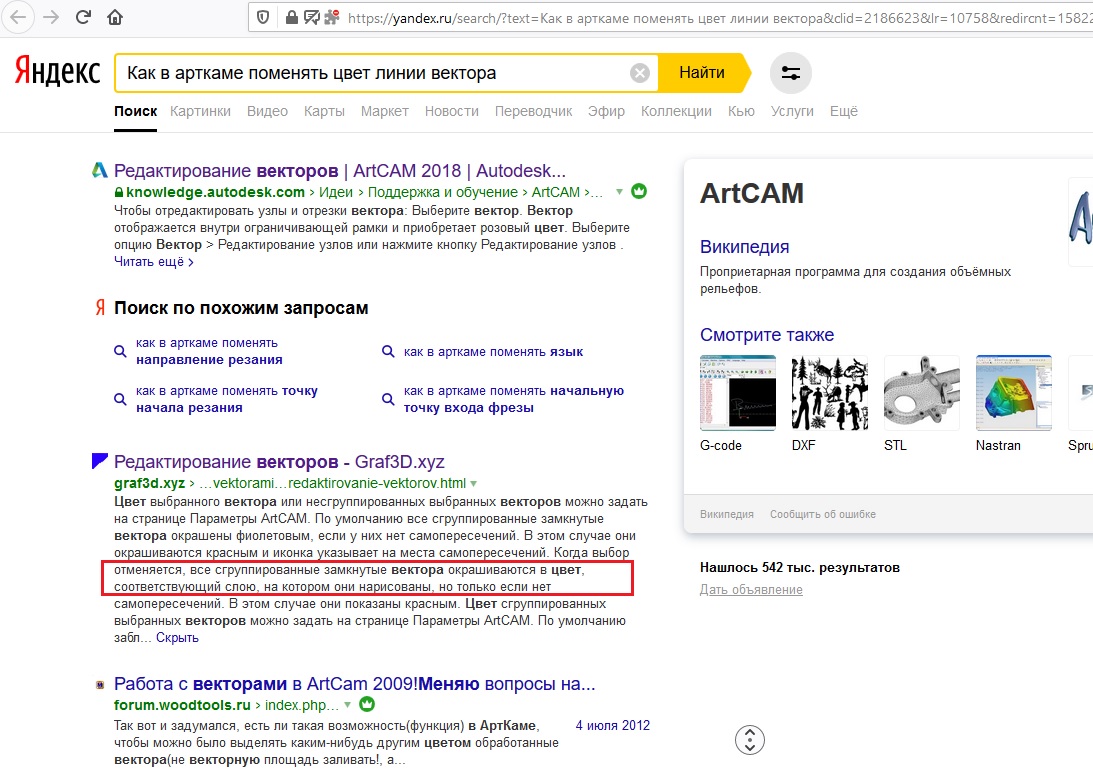The height and width of the screenshot is (776, 1093).
Task: Expand dropdown arrow after knowledge.autodesk.com URL
Action: click(619, 192)
